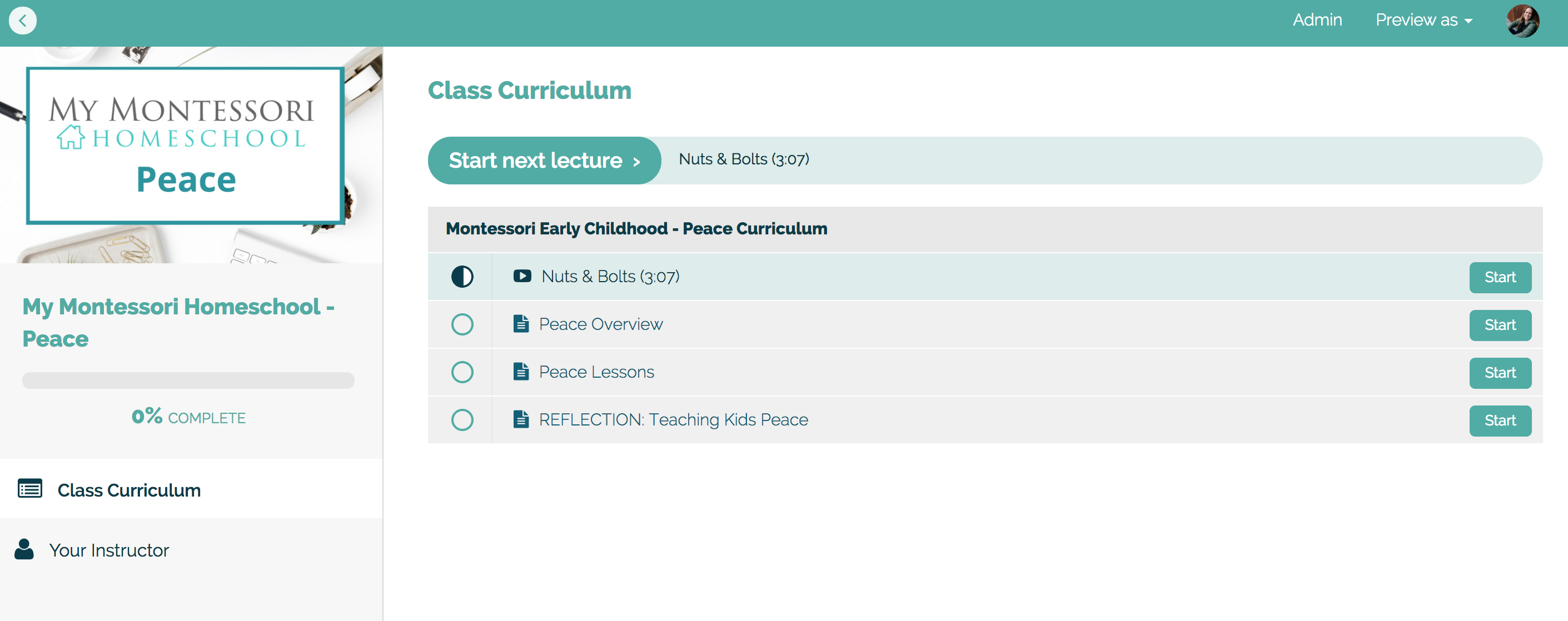This screenshot has width=1568, height=621.
Task: Expand the Preview as dropdown
Action: [1423, 20]
